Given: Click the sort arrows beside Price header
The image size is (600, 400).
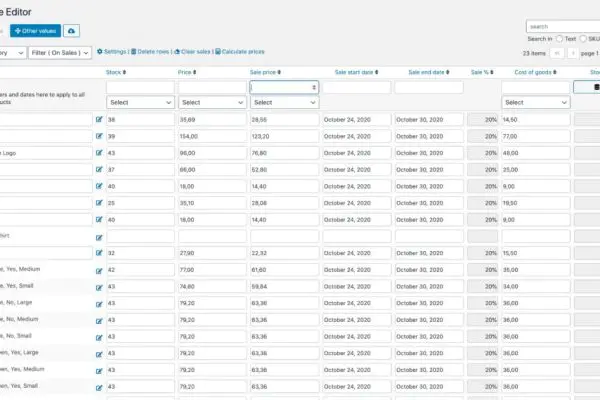Looking at the screenshot, I should pos(194,72).
